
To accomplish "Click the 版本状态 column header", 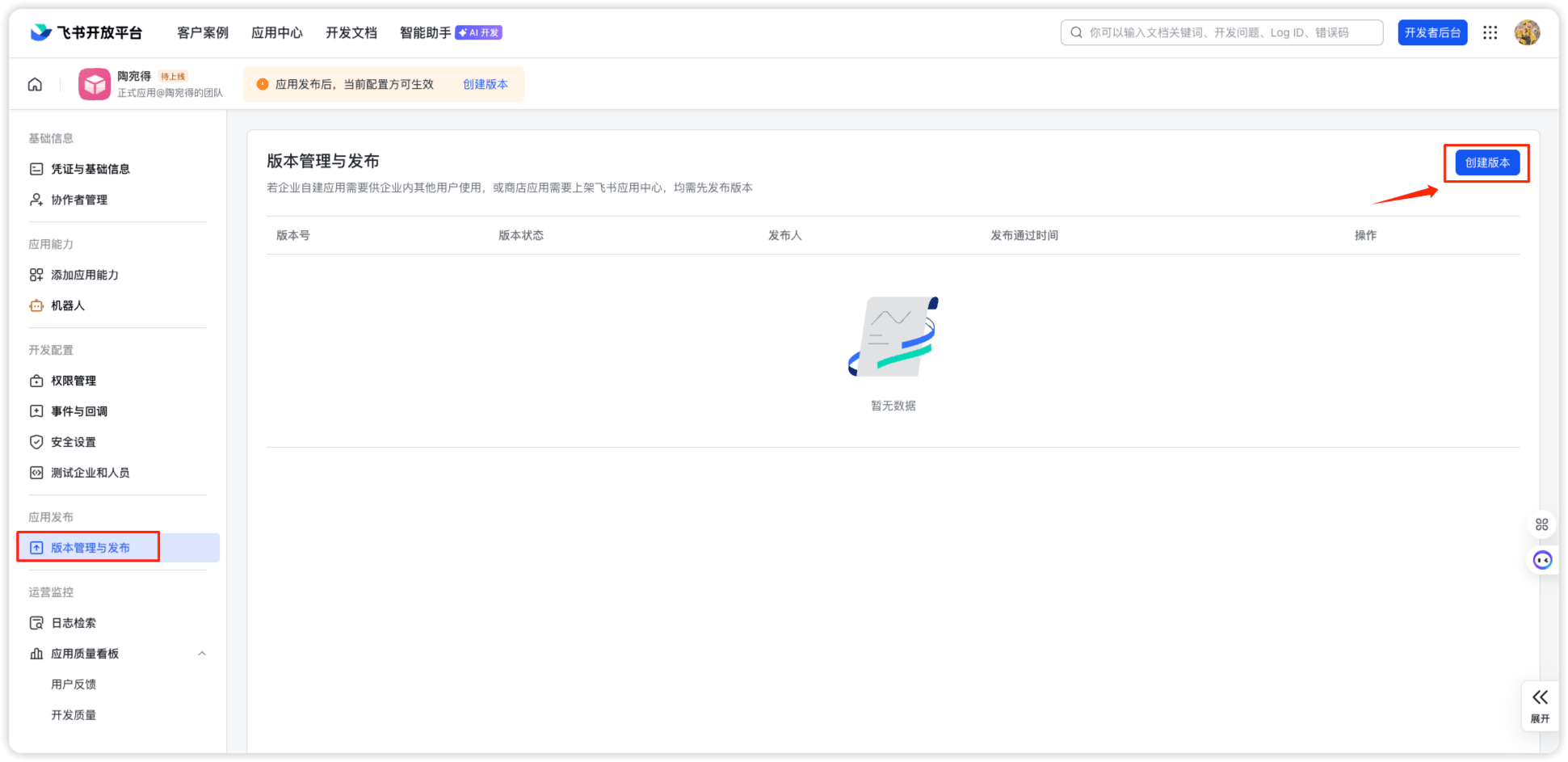I will pos(521,235).
